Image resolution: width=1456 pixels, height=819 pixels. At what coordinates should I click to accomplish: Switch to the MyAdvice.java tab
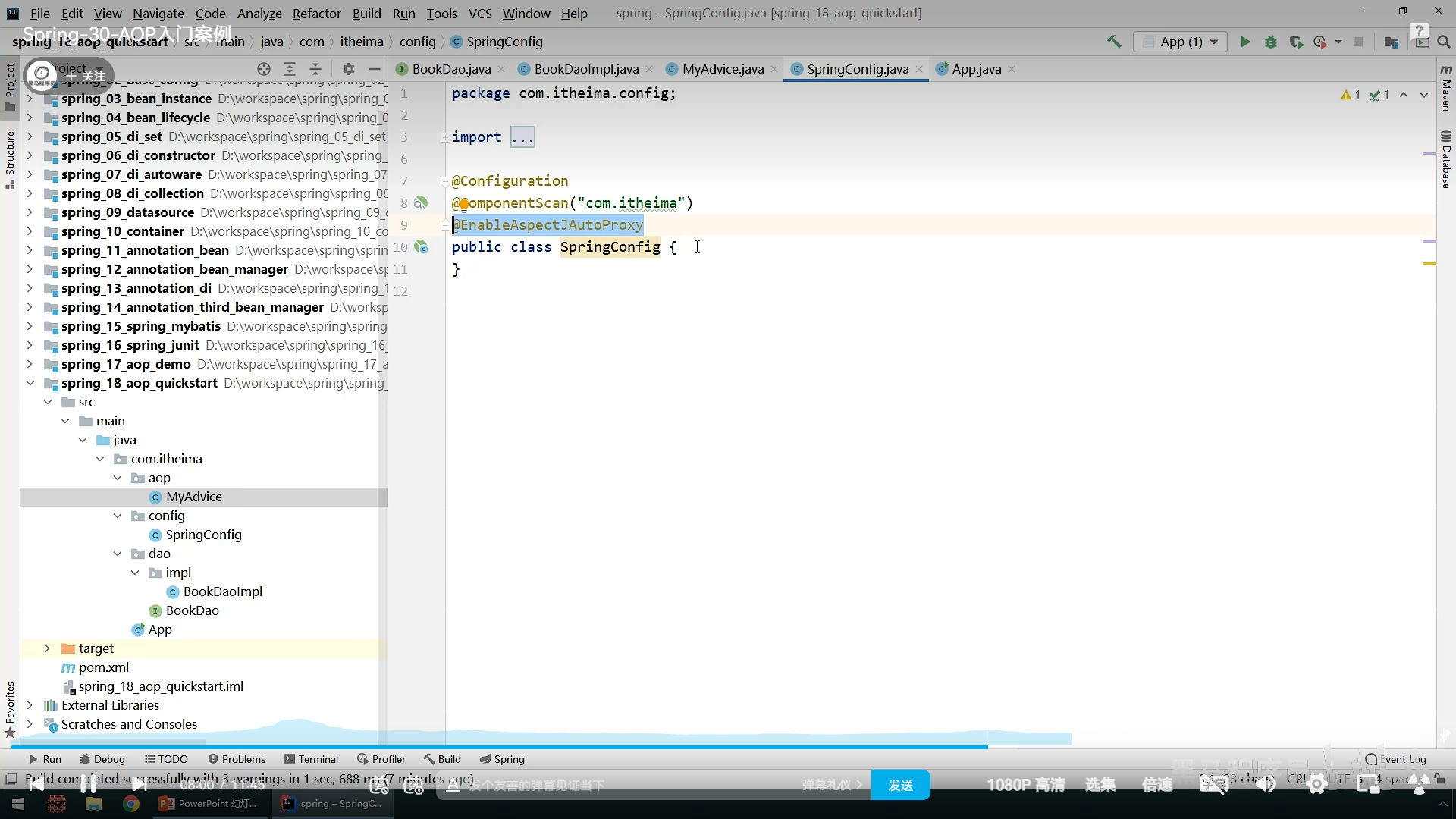click(722, 69)
